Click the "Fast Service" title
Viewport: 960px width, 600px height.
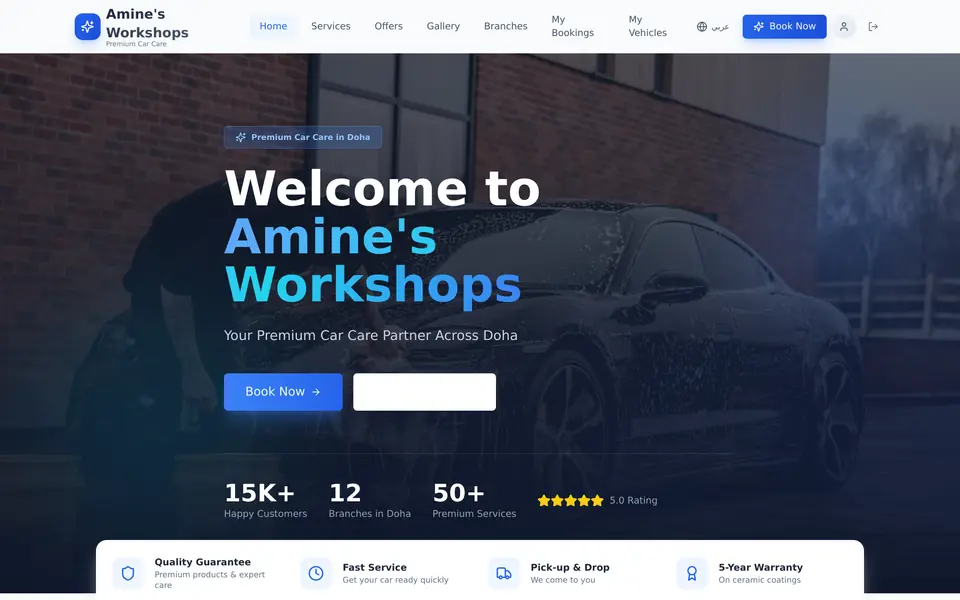tap(375, 568)
